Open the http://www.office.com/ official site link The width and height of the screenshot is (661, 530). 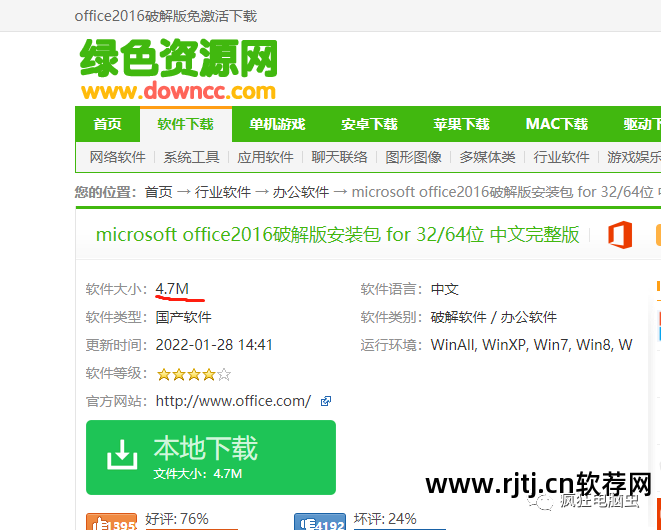(233, 401)
